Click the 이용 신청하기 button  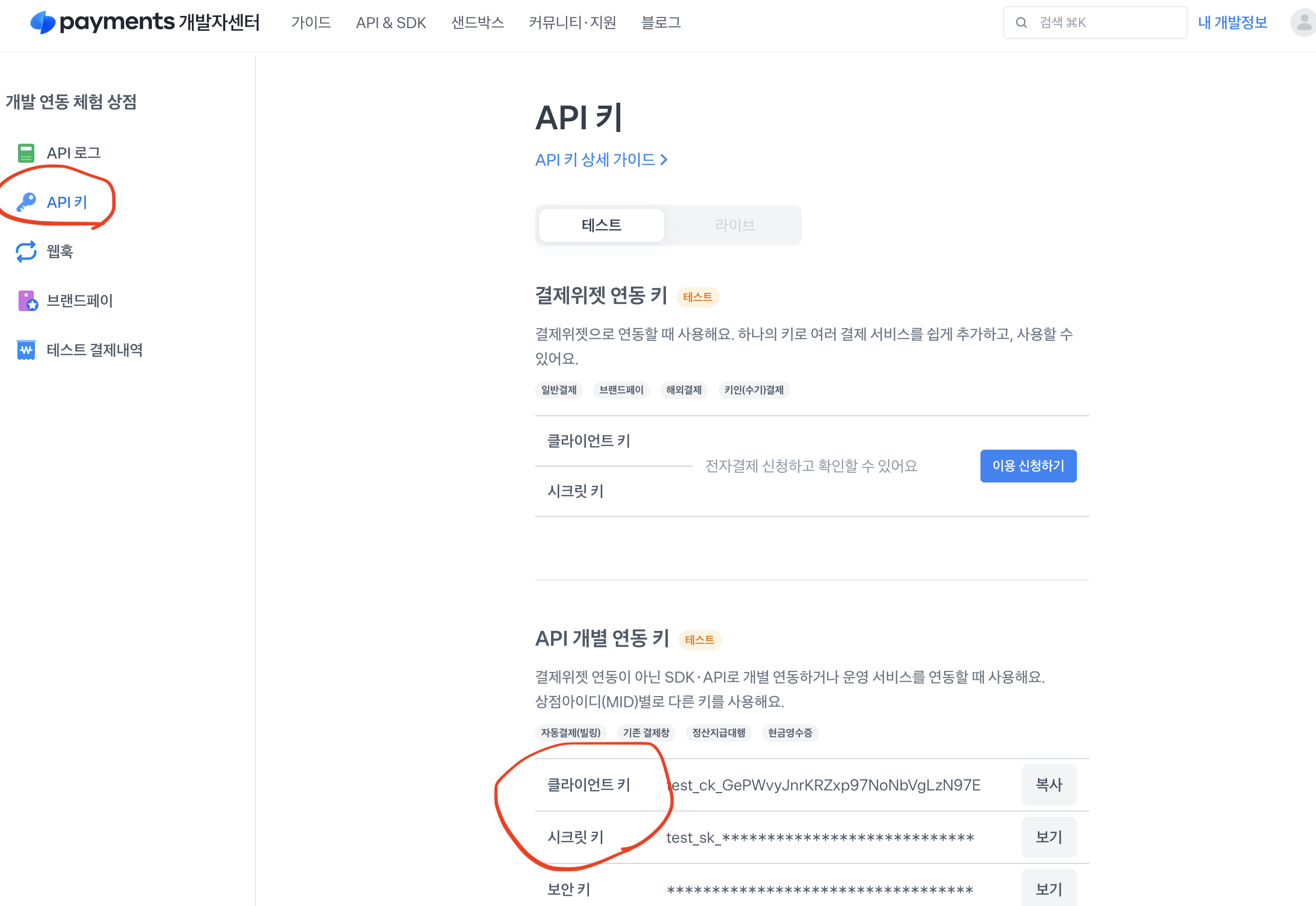pyautogui.click(x=1028, y=466)
